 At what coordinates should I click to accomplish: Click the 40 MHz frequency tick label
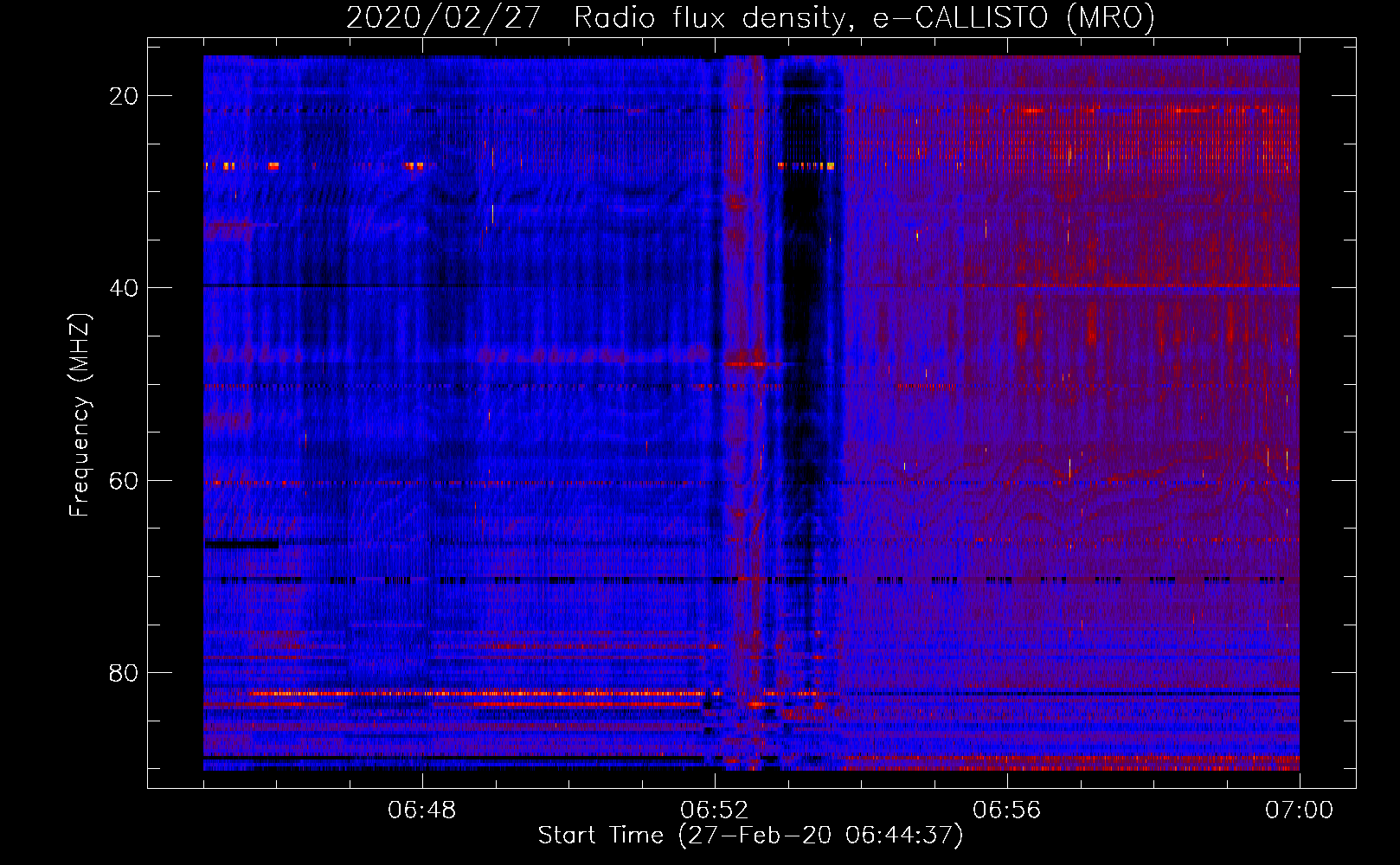pyautogui.click(x=124, y=288)
